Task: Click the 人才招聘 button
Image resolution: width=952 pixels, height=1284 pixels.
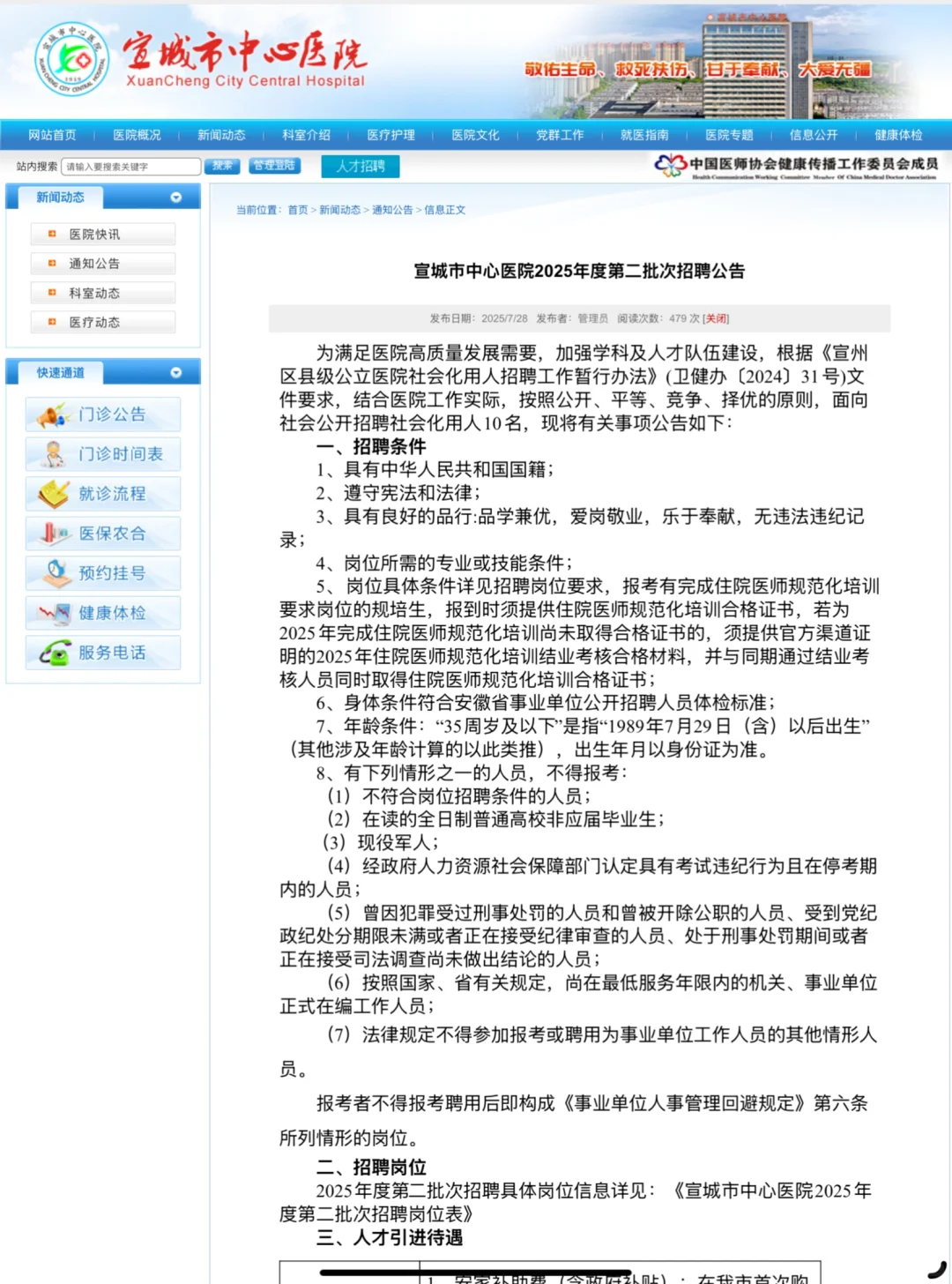Action: (361, 166)
